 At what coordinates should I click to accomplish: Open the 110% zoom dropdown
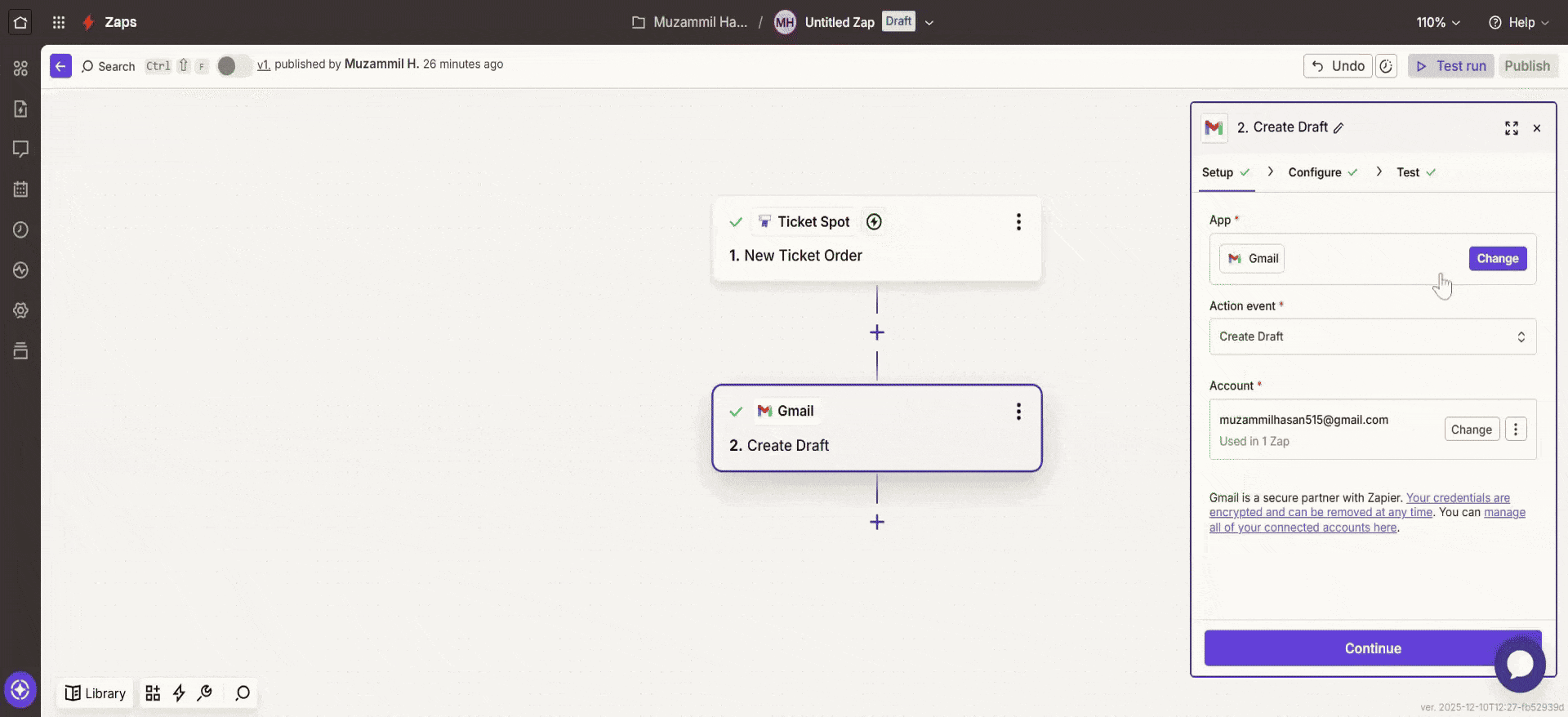[x=1438, y=22]
